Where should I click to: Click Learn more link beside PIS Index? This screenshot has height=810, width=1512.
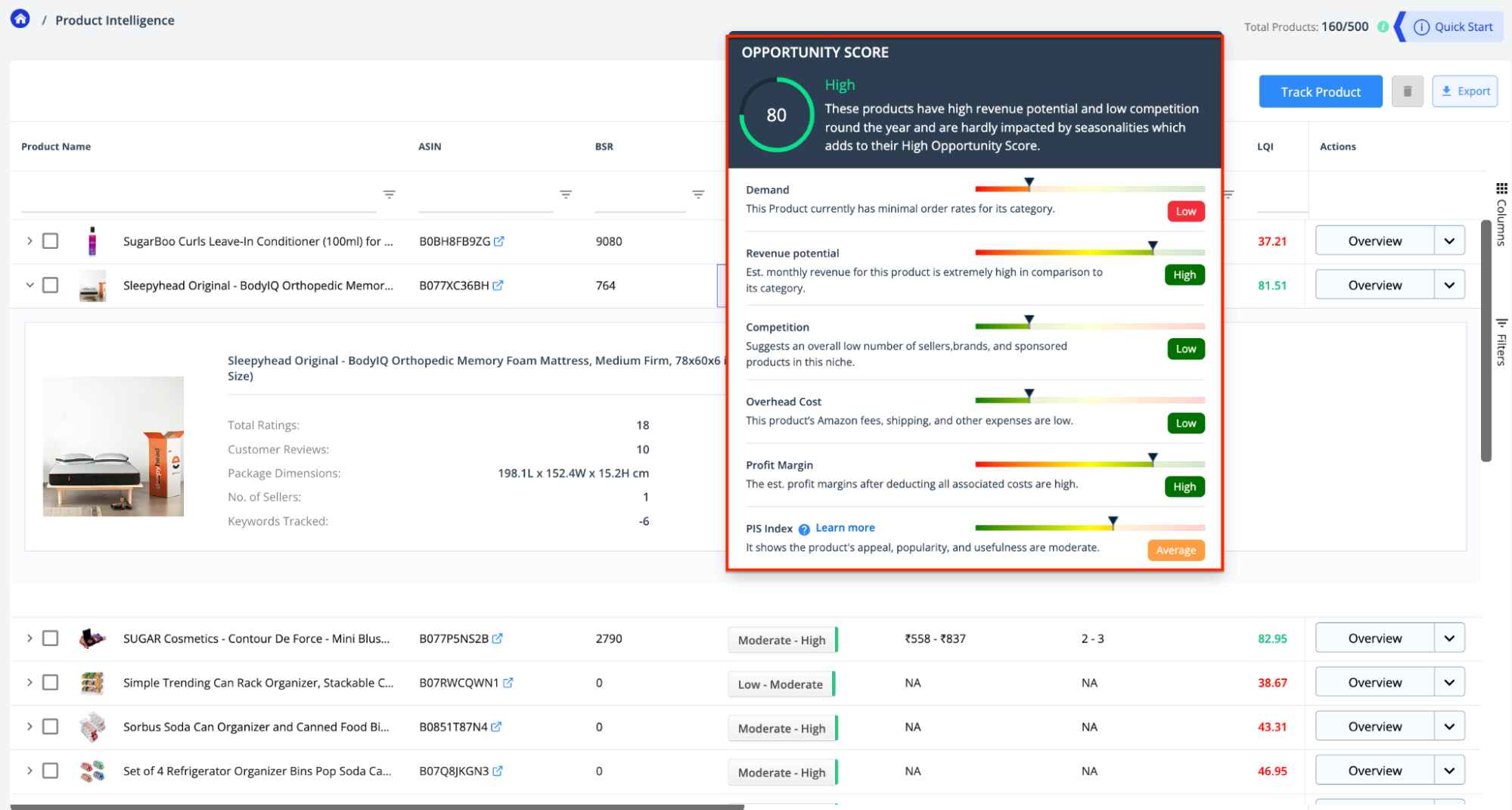point(845,528)
